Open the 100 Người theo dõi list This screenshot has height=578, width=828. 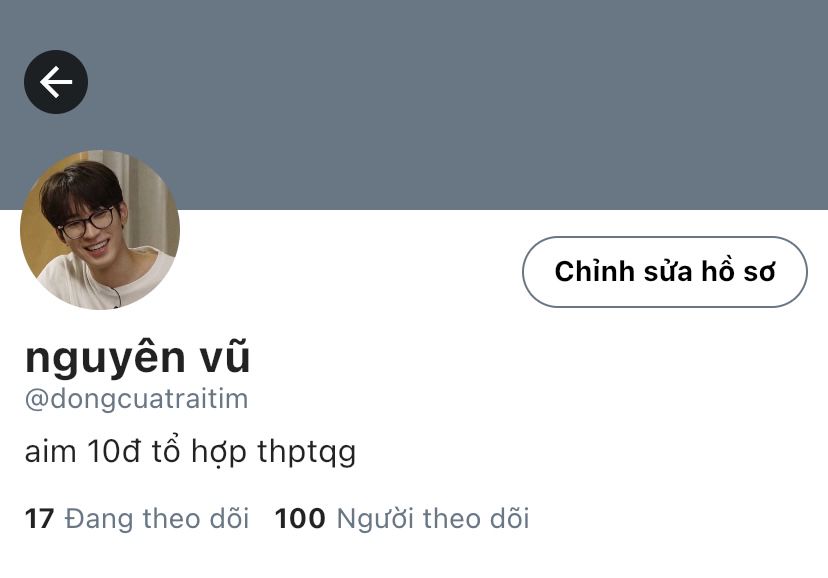tap(402, 518)
